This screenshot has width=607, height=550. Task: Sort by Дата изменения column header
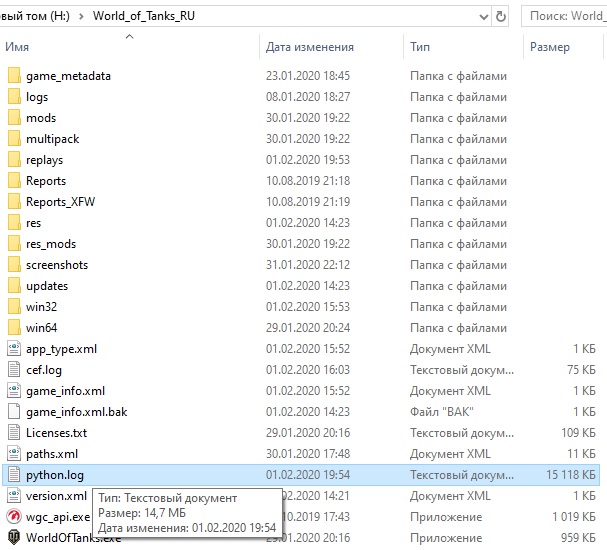(310, 47)
